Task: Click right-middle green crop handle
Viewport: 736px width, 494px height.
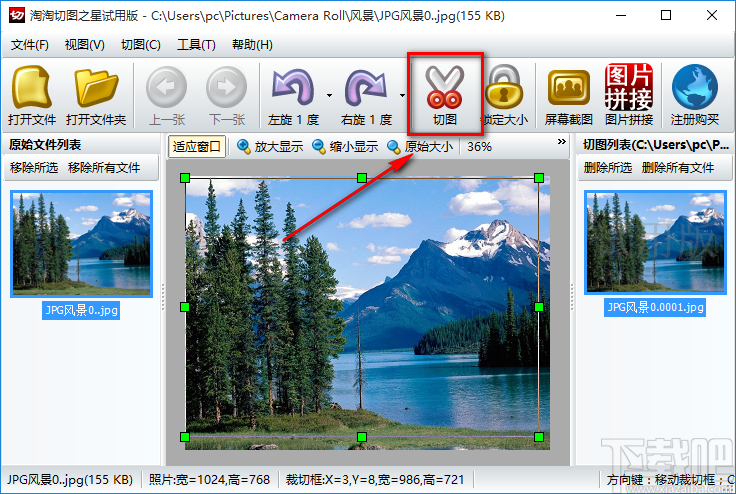Action: 539,307
